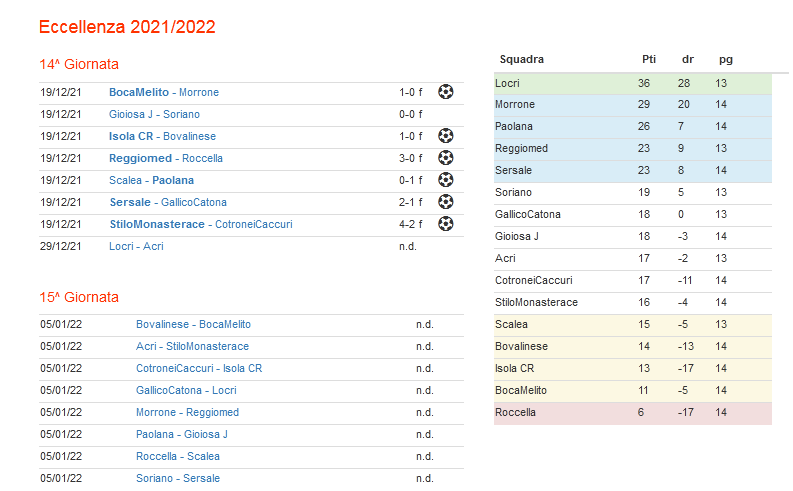
Task: Open the StiloMonasterace - CotroneiCaccuri match link
Action: point(201,225)
